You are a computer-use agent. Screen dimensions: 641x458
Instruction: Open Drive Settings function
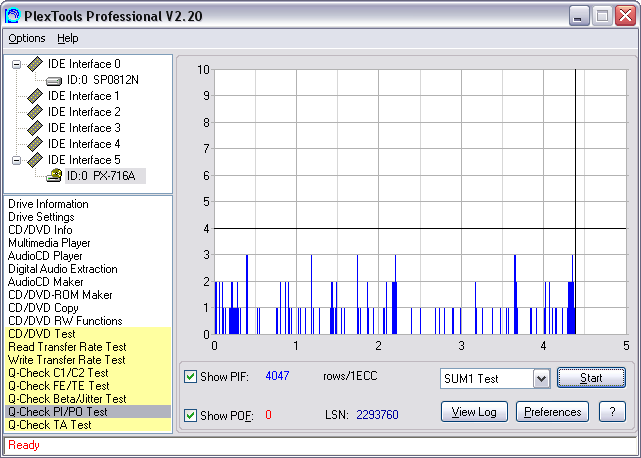point(41,217)
